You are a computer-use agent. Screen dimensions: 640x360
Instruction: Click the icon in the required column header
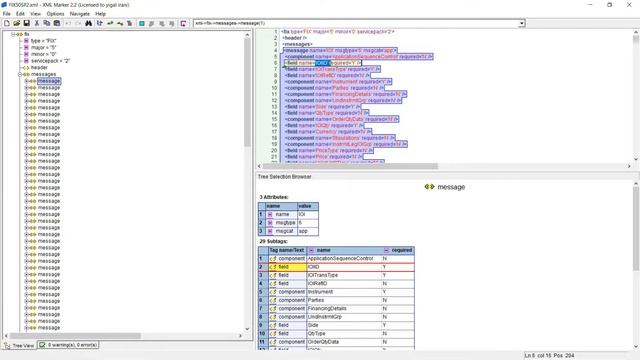click(387, 250)
